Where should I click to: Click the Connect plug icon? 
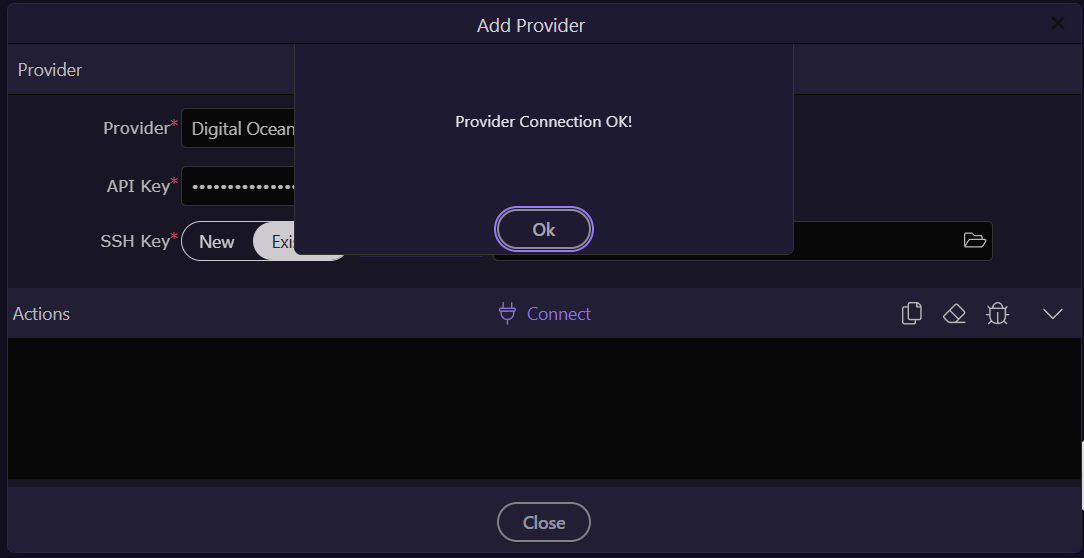pyautogui.click(x=508, y=313)
